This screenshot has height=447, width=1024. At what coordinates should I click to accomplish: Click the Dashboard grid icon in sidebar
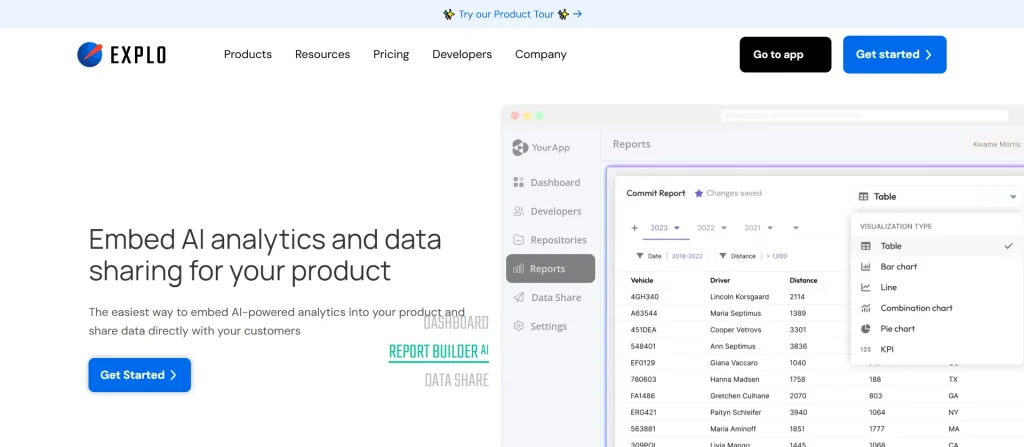[519, 183]
